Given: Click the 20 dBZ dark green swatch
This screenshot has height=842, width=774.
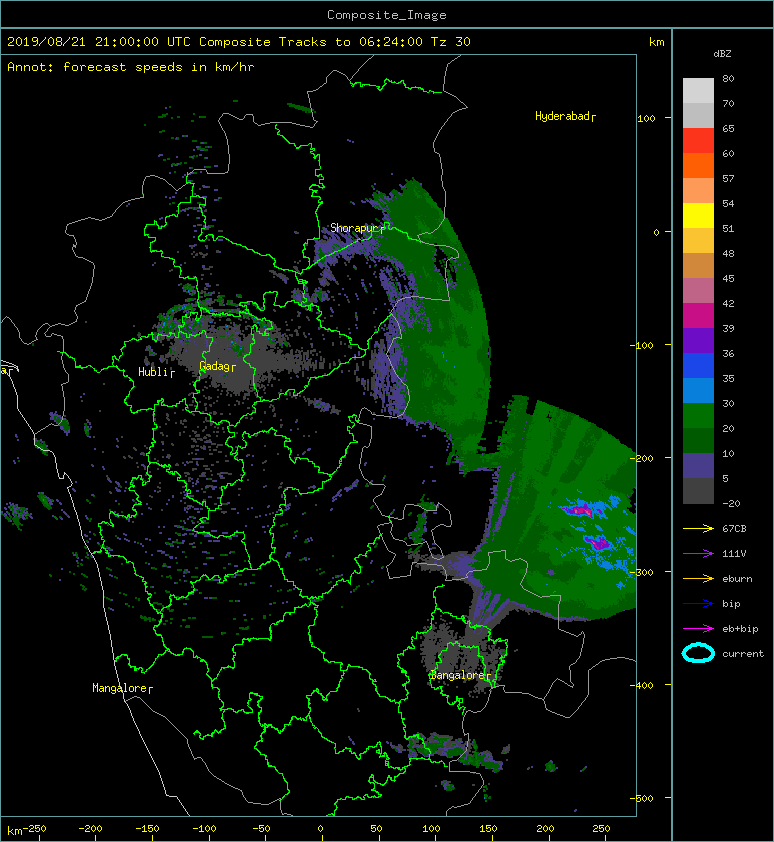Looking at the screenshot, I should 698,440.
